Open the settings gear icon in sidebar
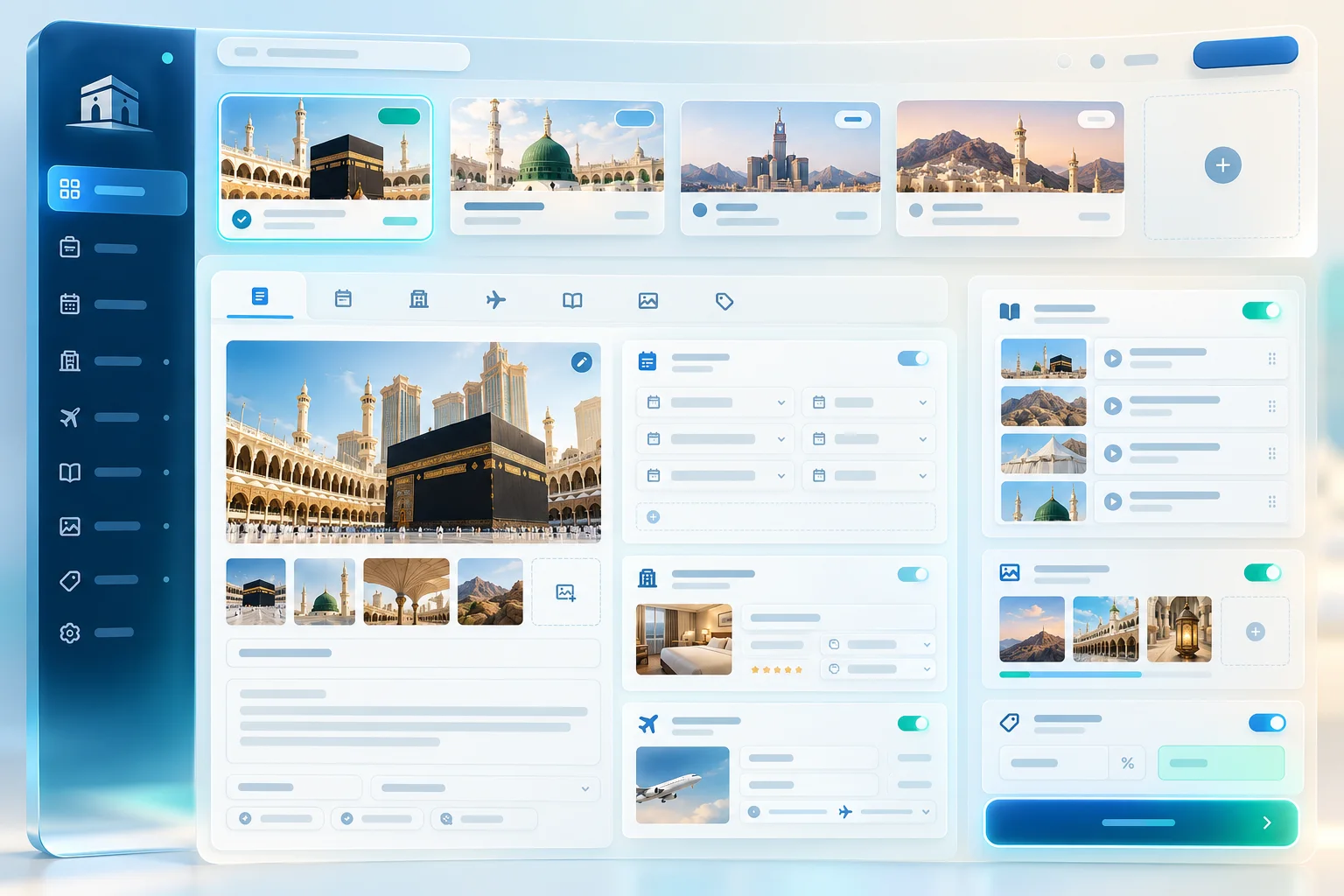The height and width of the screenshot is (896, 1344). [x=70, y=633]
